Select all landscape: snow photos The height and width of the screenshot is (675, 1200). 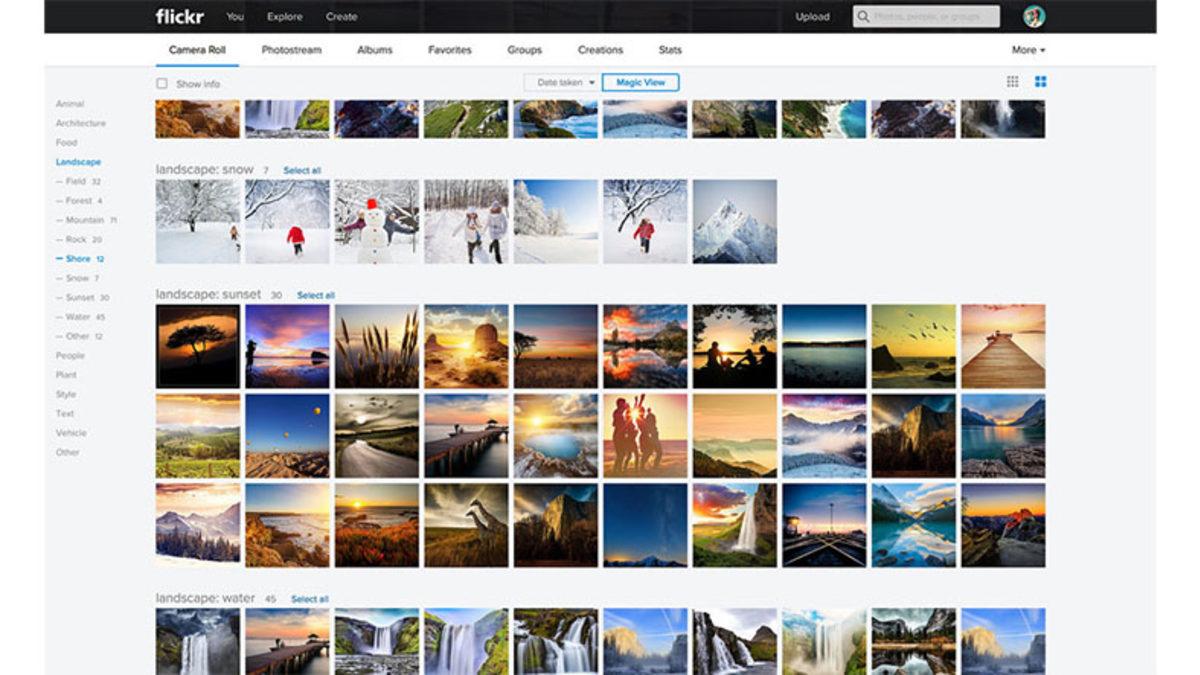tap(302, 171)
